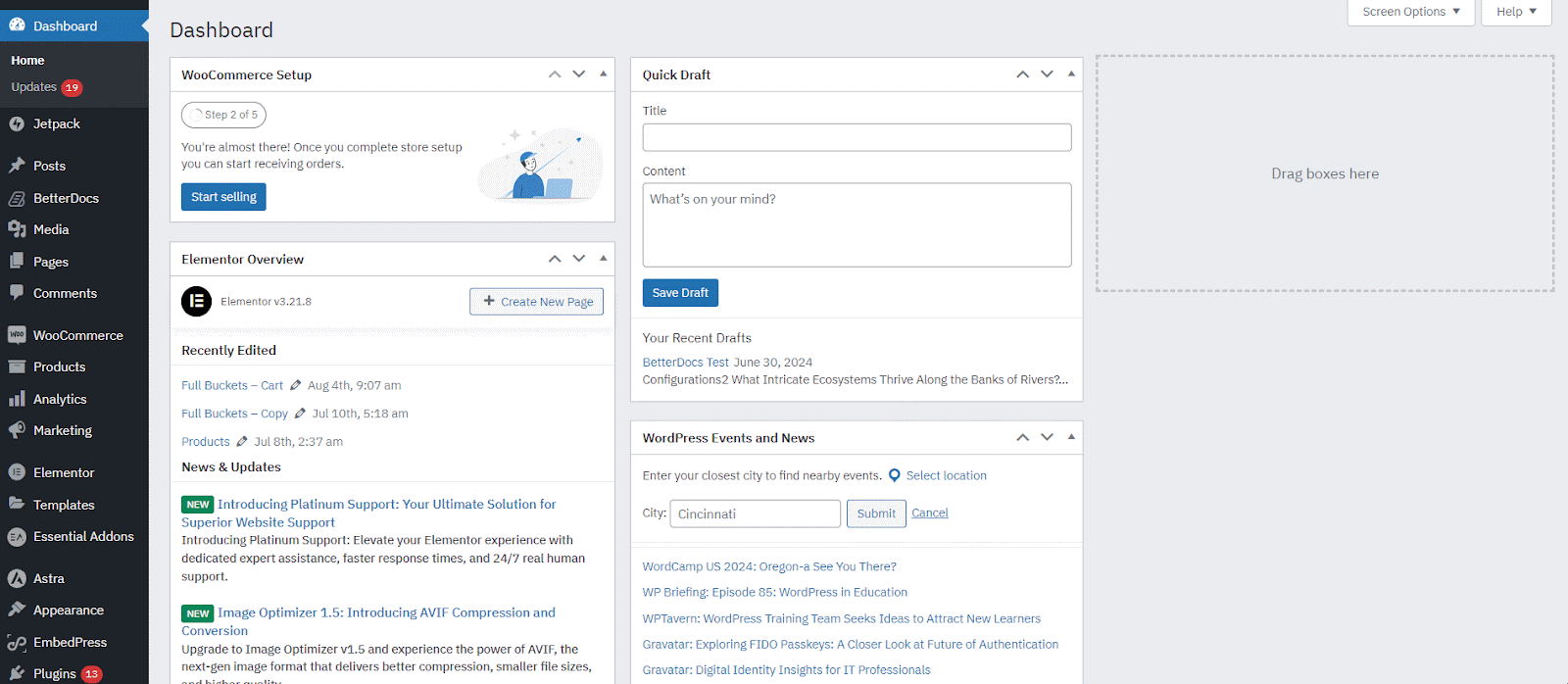This screenshot has width=1568, height=684.
Task: Click the WooCommerce sidebar icon
Action: (17, 335)
